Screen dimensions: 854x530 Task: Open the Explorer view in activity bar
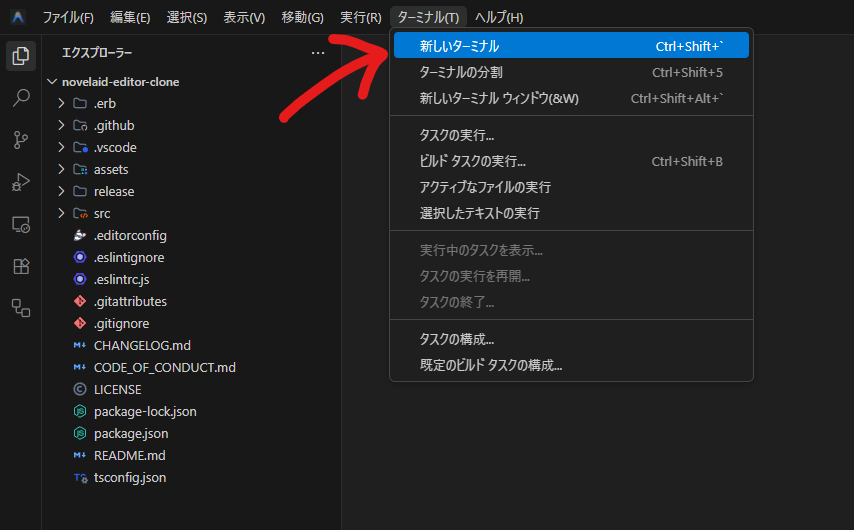click(20, 56)
